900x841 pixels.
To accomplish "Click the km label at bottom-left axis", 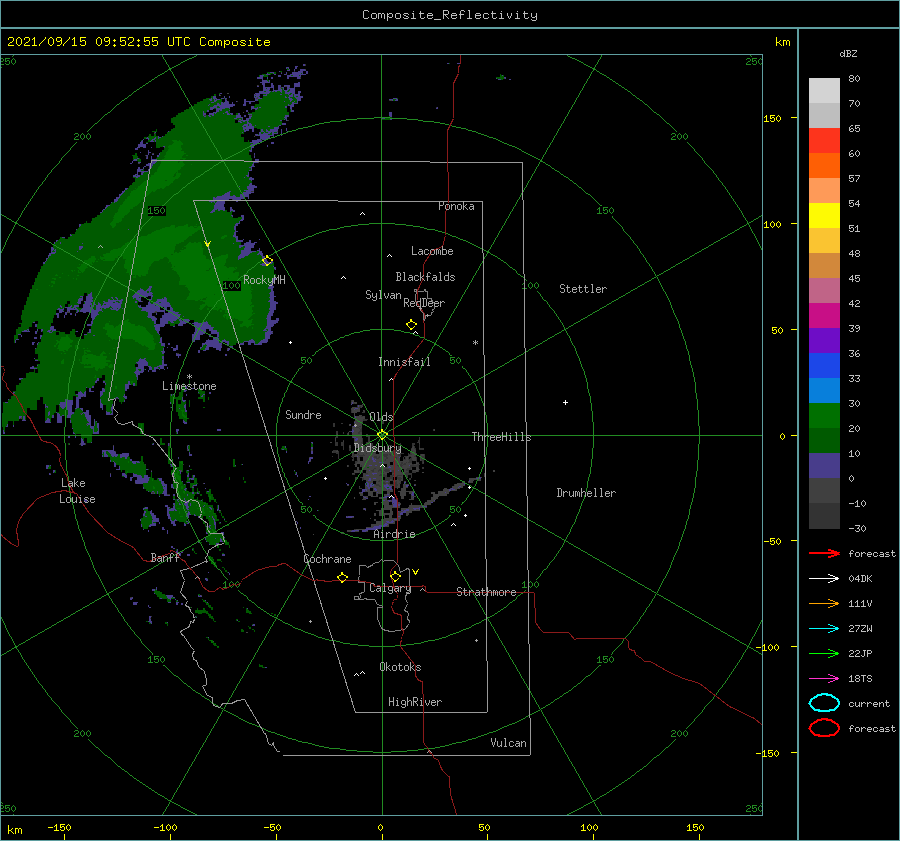I will tap(15, 830).
